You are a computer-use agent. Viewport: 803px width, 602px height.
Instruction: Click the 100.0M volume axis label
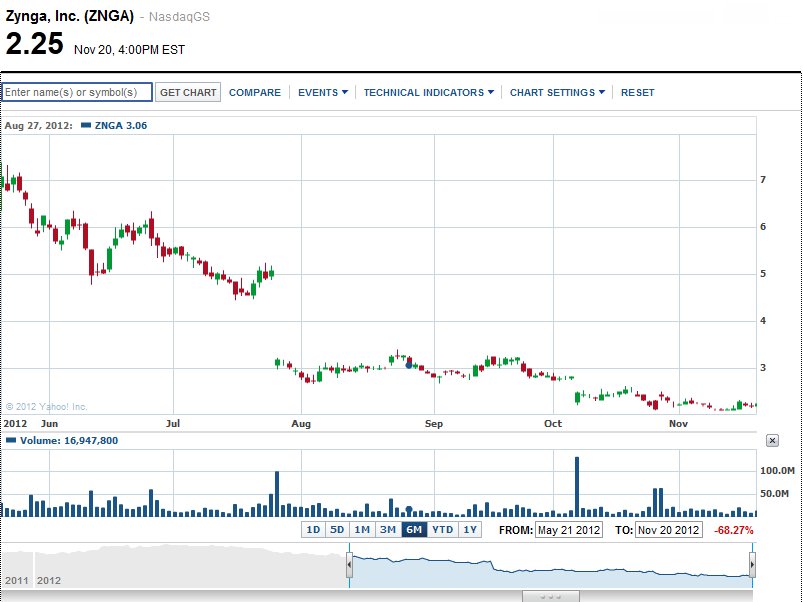(777, 470)
